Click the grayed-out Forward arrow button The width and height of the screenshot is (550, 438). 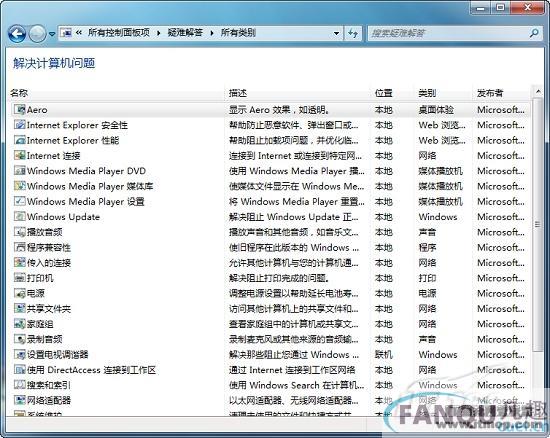point(37,34)
